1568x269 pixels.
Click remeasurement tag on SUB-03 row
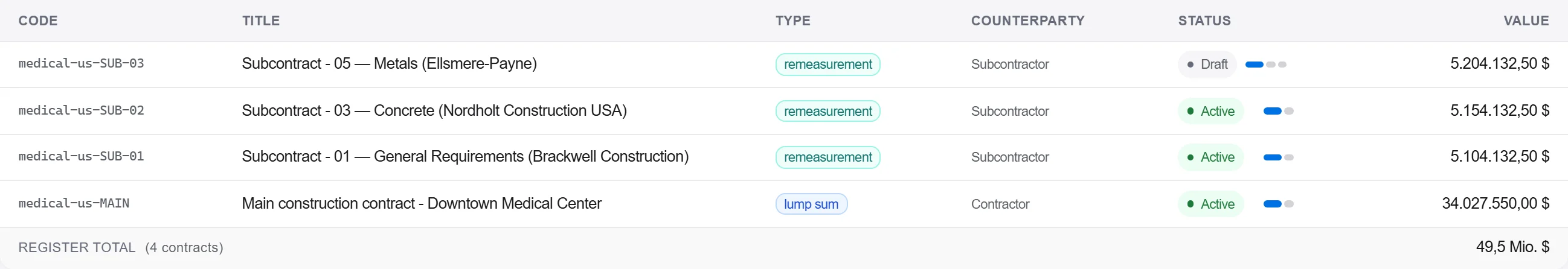827,65
